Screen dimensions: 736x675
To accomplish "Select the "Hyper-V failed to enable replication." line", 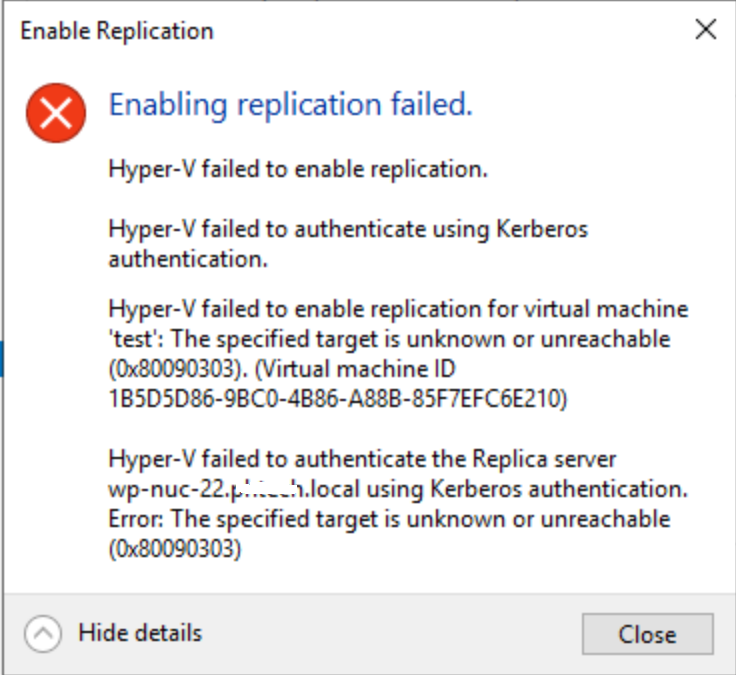I will [x=298, y=169].
